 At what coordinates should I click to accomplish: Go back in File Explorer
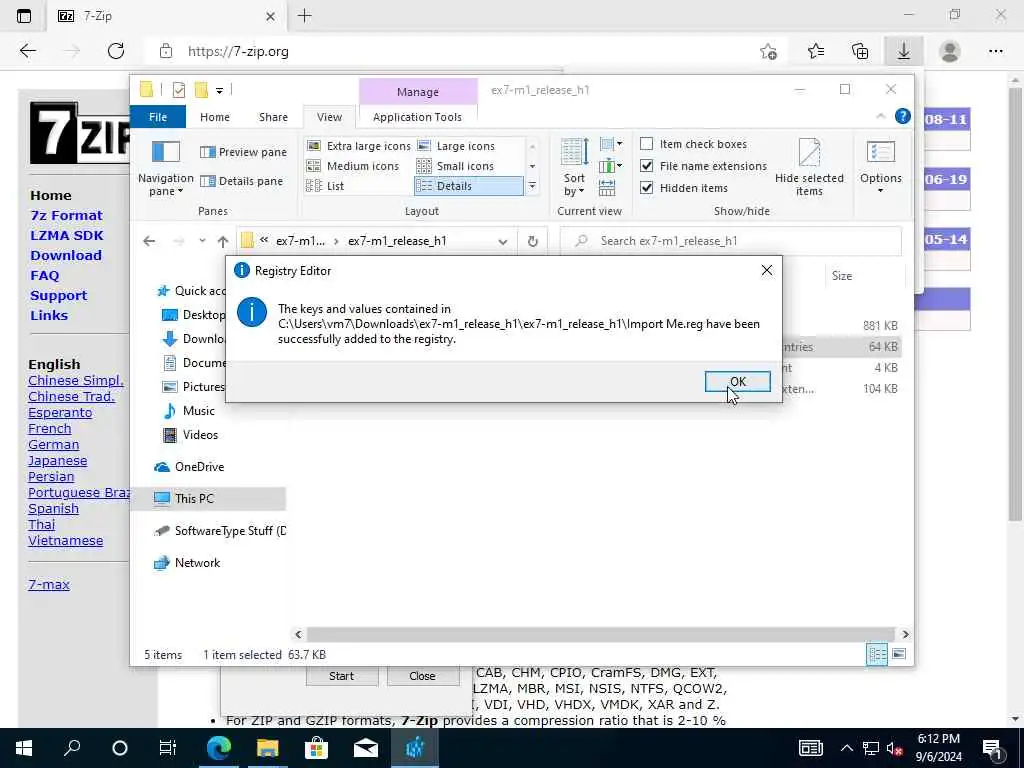click(150, 241)
